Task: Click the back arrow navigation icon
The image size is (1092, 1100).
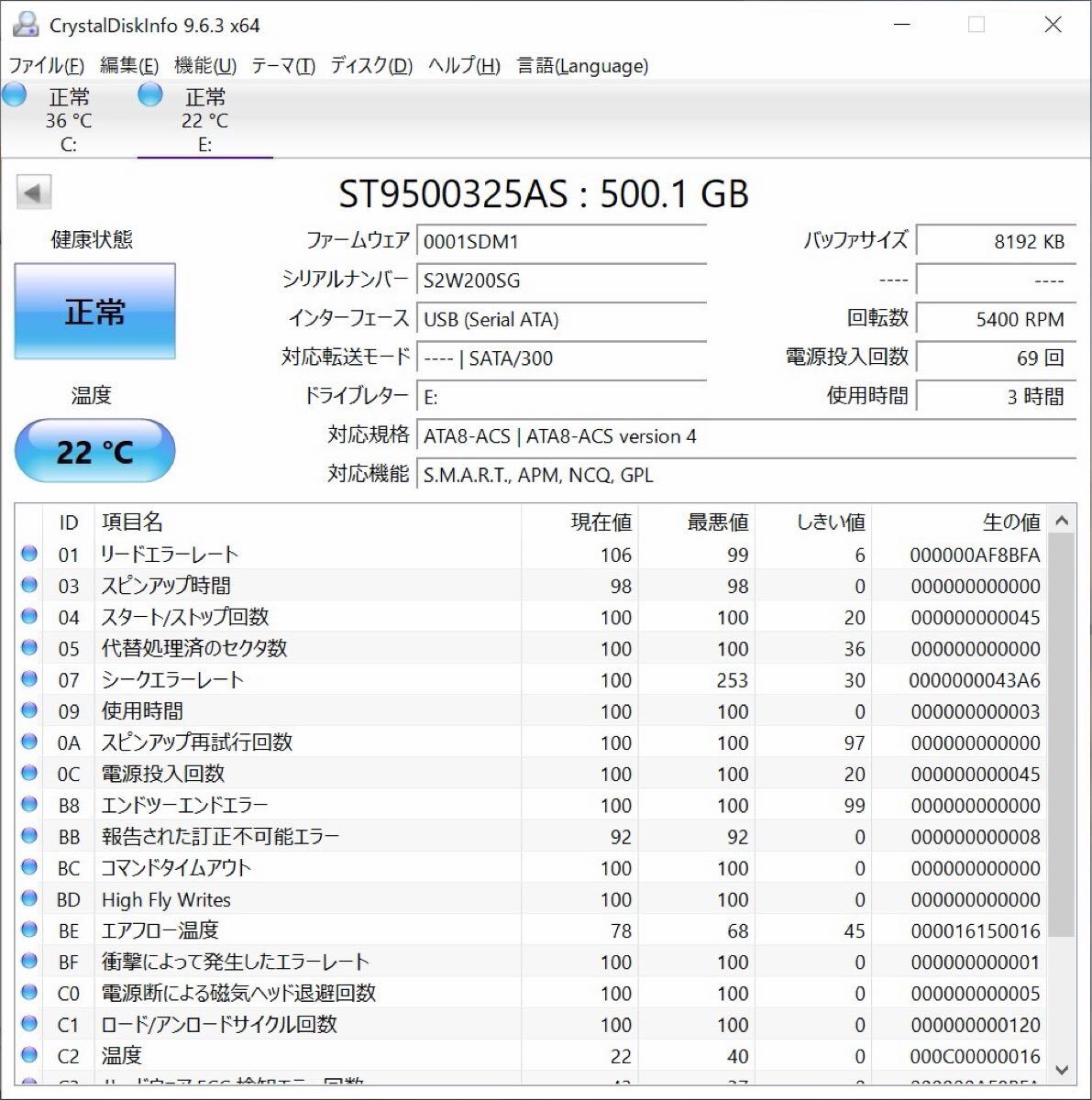Action: [x=34, y=192]
